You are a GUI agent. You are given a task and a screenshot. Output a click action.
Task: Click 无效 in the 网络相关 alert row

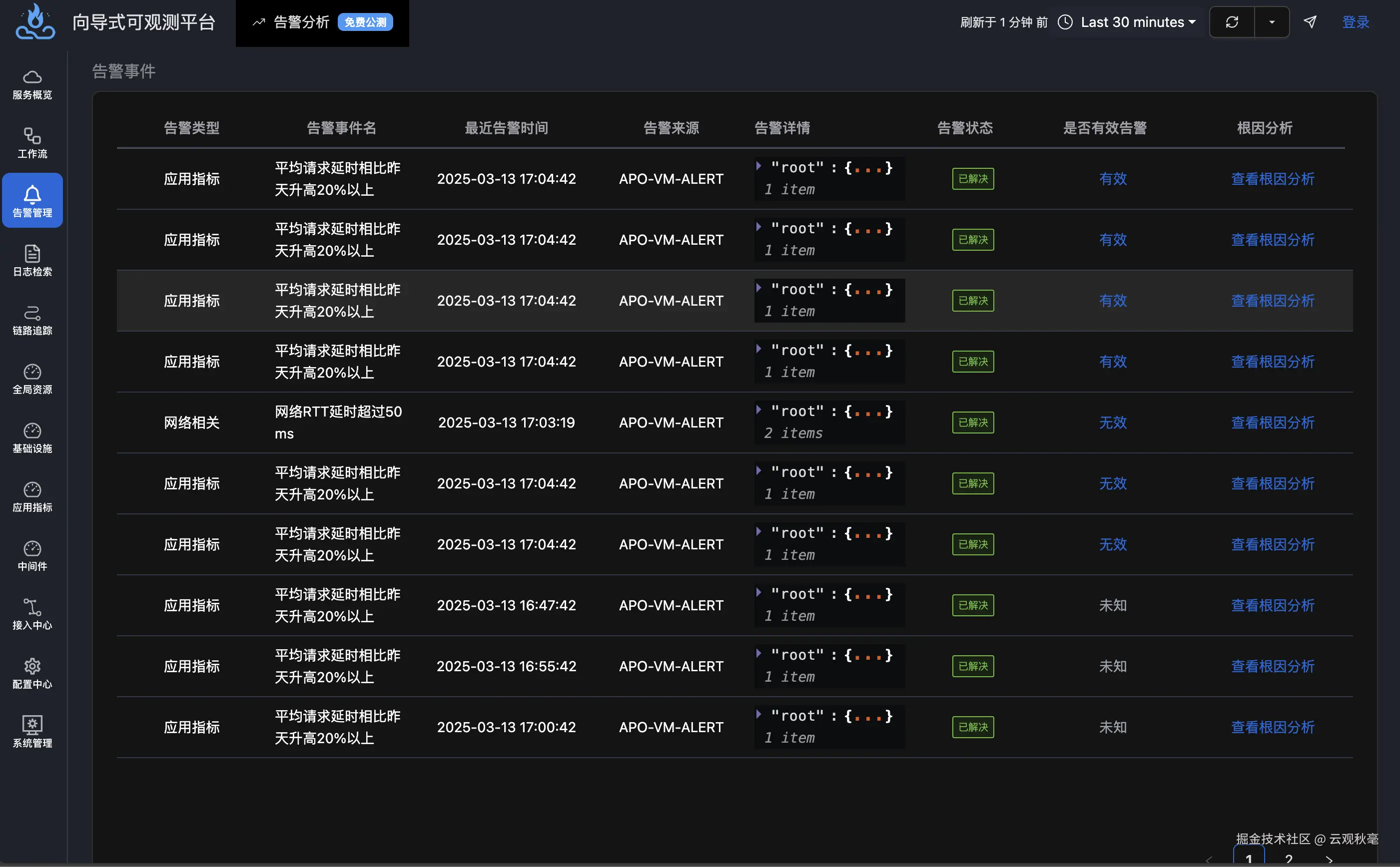coord(1113,423)
